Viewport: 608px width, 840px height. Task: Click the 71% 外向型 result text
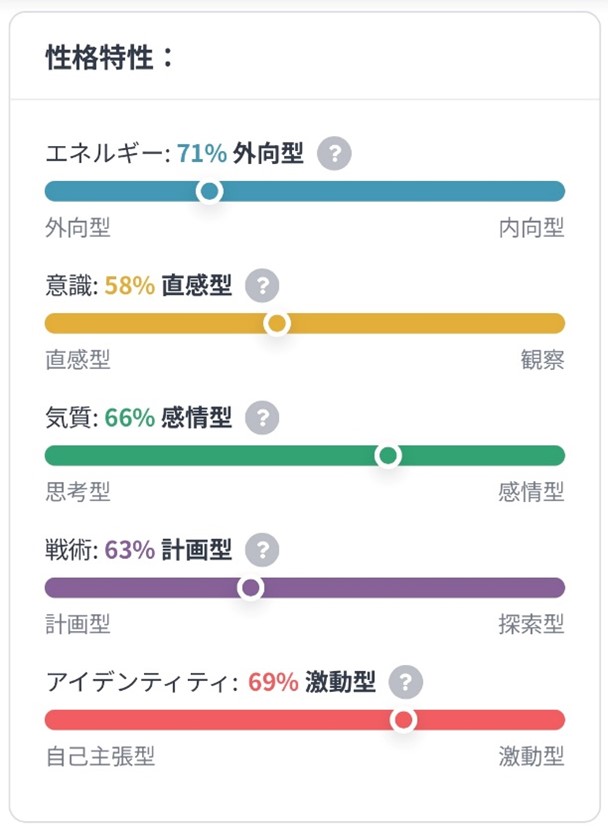[240, 154]
